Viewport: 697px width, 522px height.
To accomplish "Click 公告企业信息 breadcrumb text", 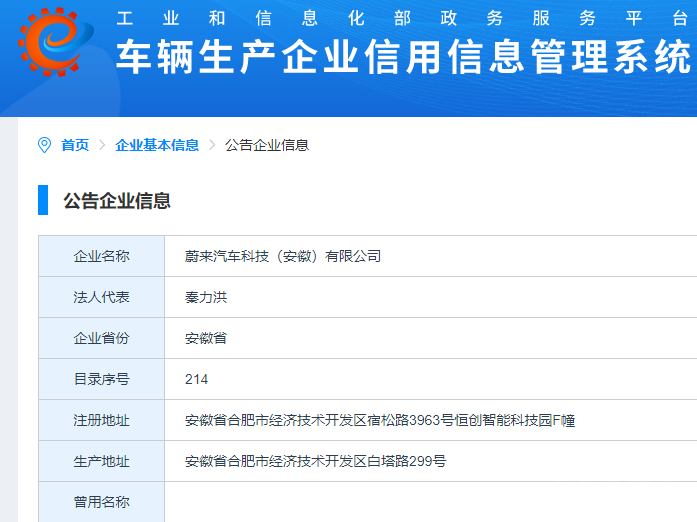I will [x=267, y=145].
